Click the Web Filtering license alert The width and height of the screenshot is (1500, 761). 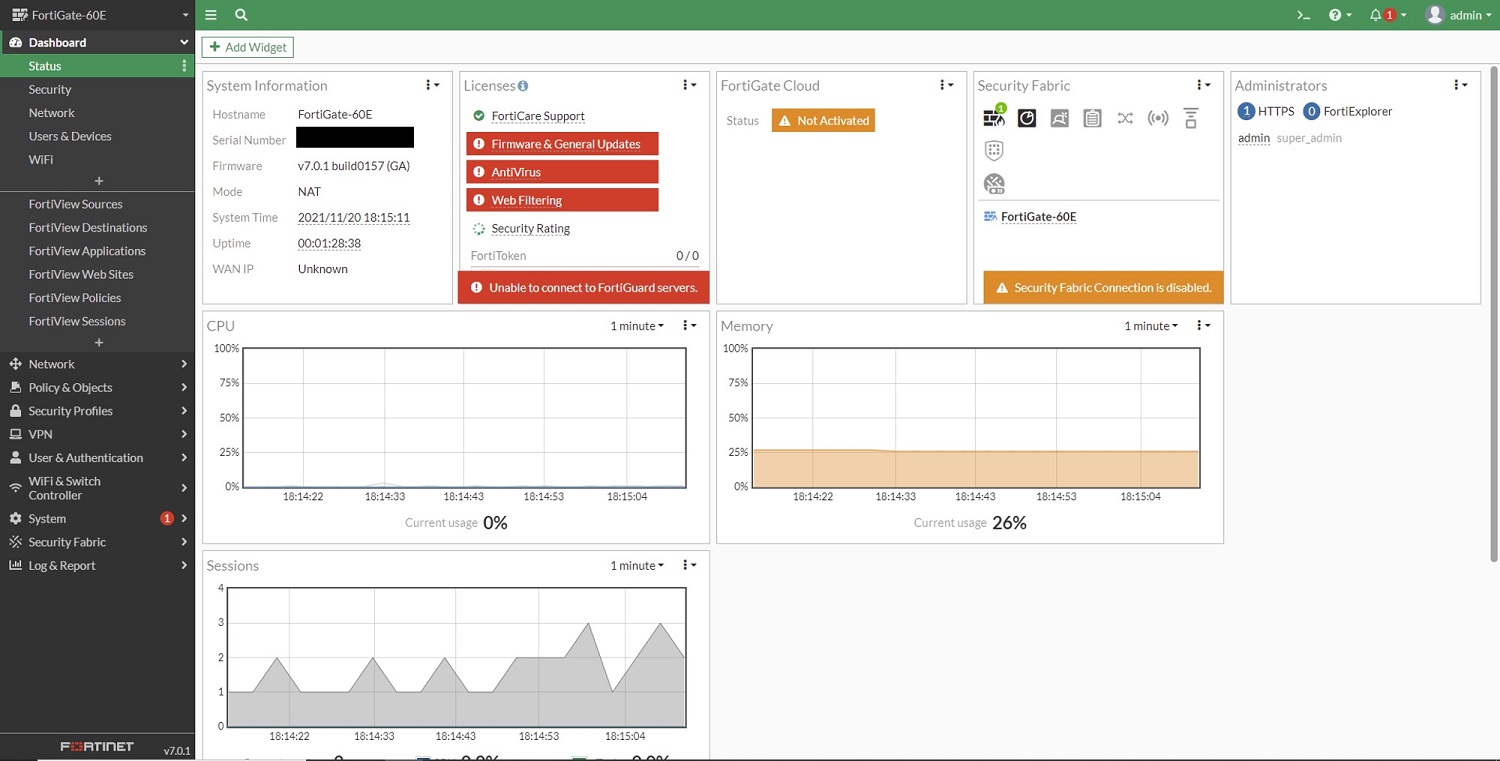pos(562,200)
